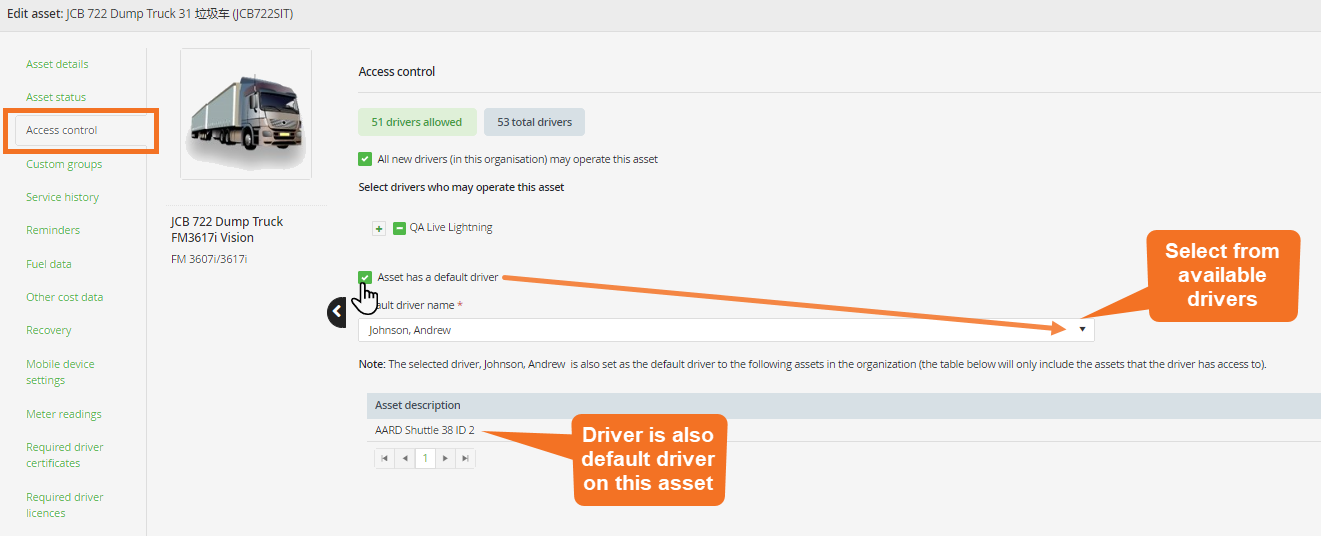1321x536 pixels.
Task: Open Other cost data section
Action: coord(64,297)
